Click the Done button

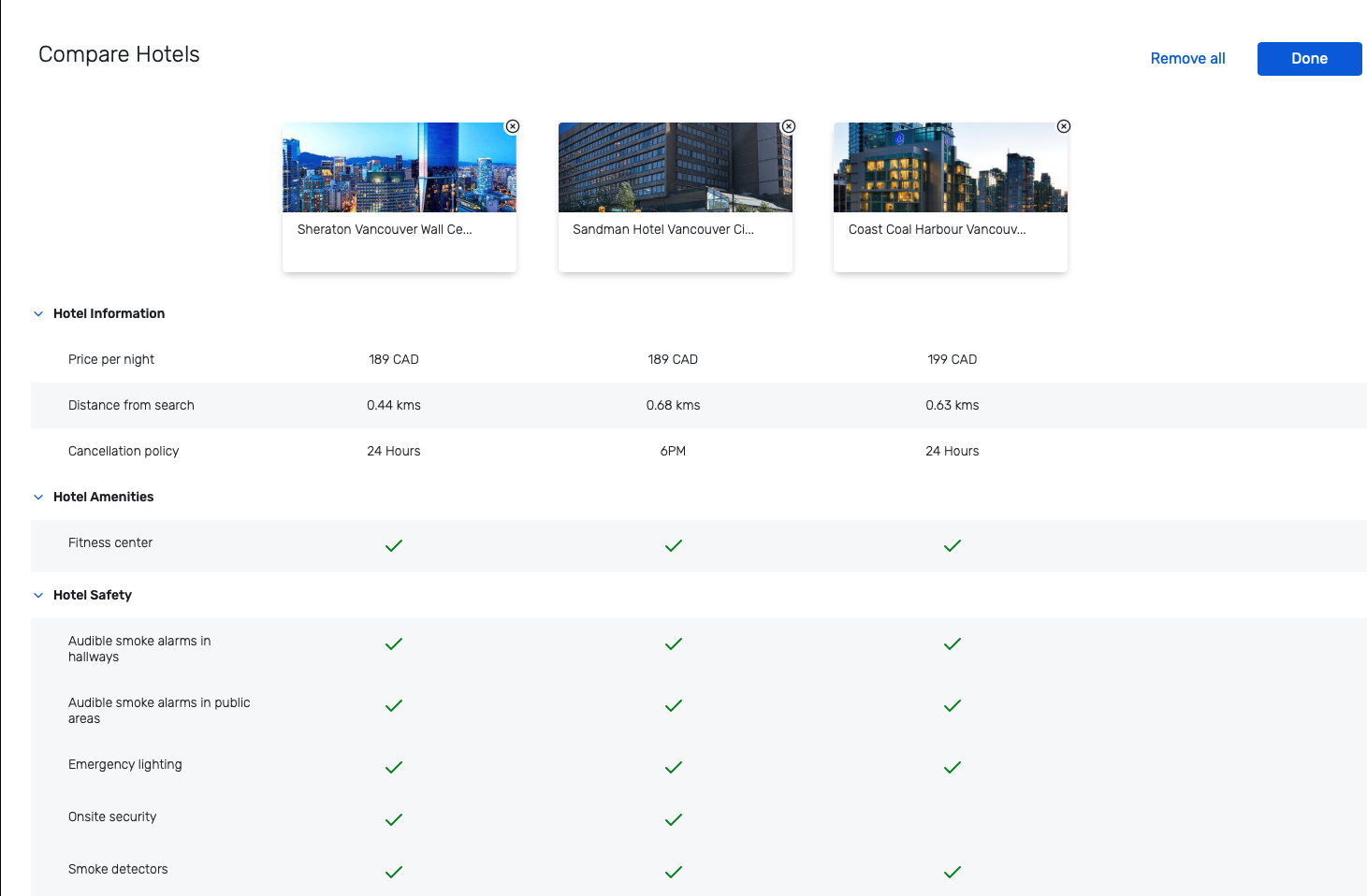pos(1309,58)
